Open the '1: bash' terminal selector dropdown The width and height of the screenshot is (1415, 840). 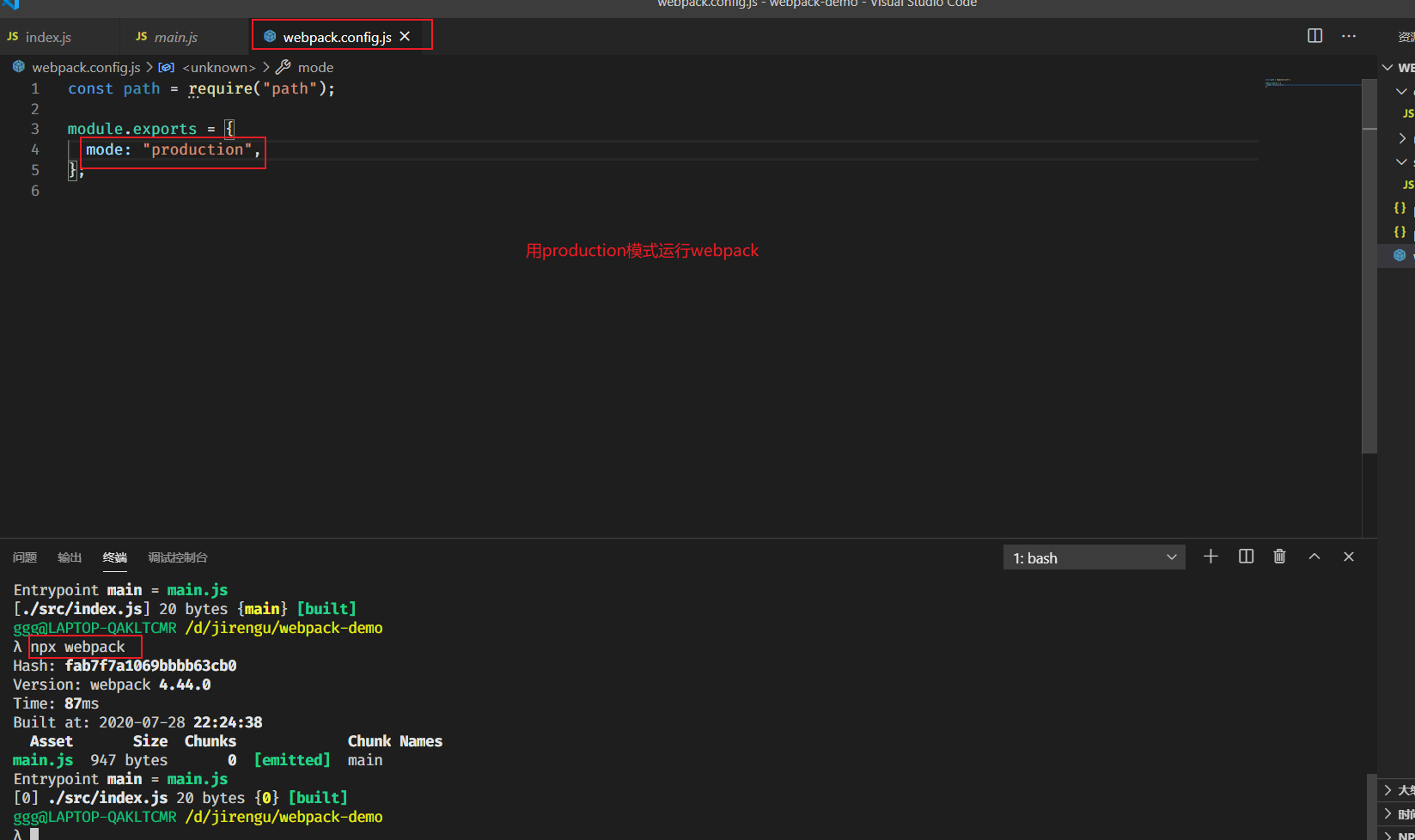pos(1094,557)
